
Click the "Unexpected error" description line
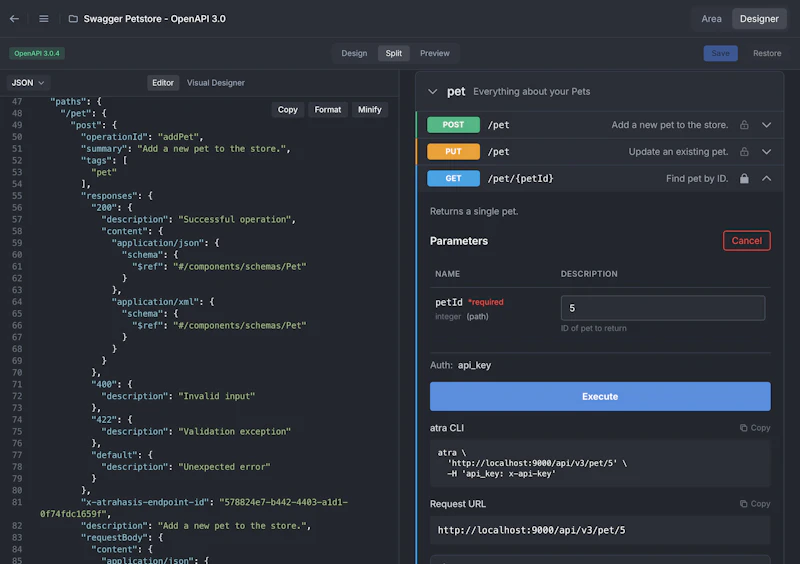pyautogui.click(x=186, y=467)
